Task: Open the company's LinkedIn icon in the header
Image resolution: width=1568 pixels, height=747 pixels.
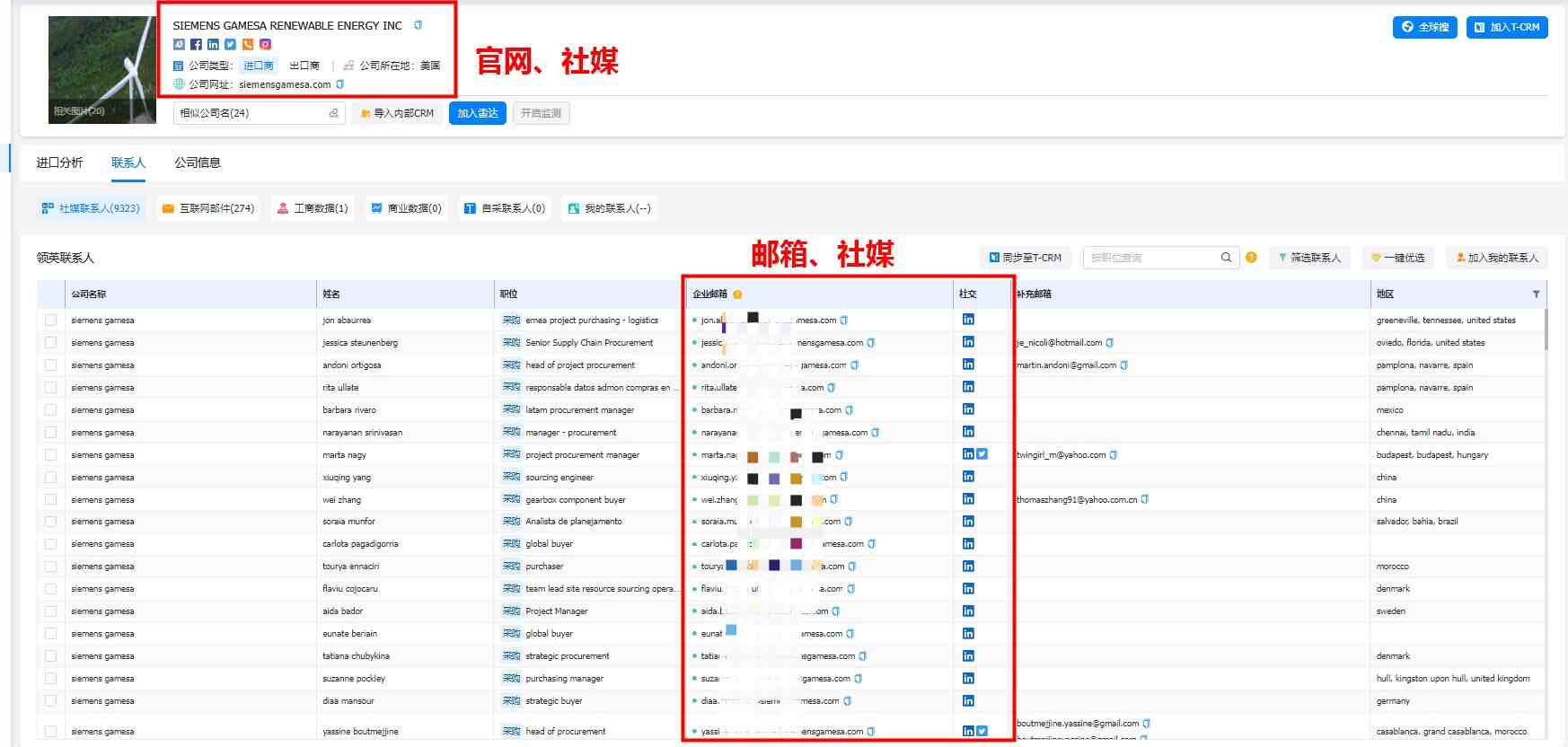Action: 213,44
